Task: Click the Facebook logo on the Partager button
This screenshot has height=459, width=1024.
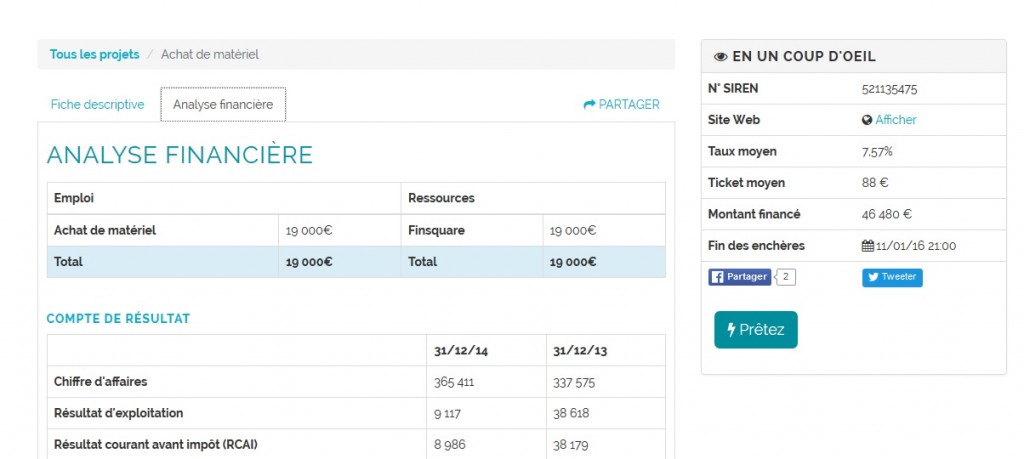Action: click(x=717, y=277)
